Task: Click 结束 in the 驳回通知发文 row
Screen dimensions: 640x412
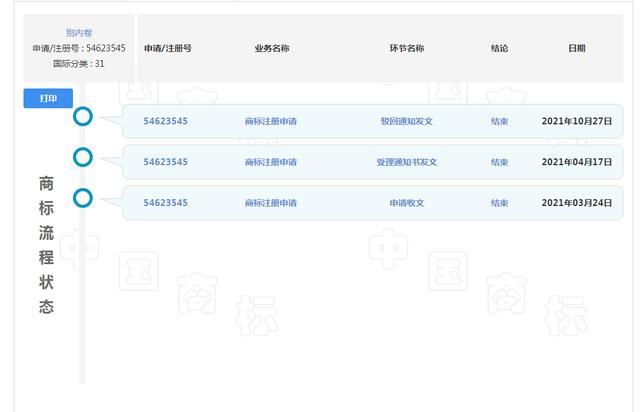Action: coord(499,121)
